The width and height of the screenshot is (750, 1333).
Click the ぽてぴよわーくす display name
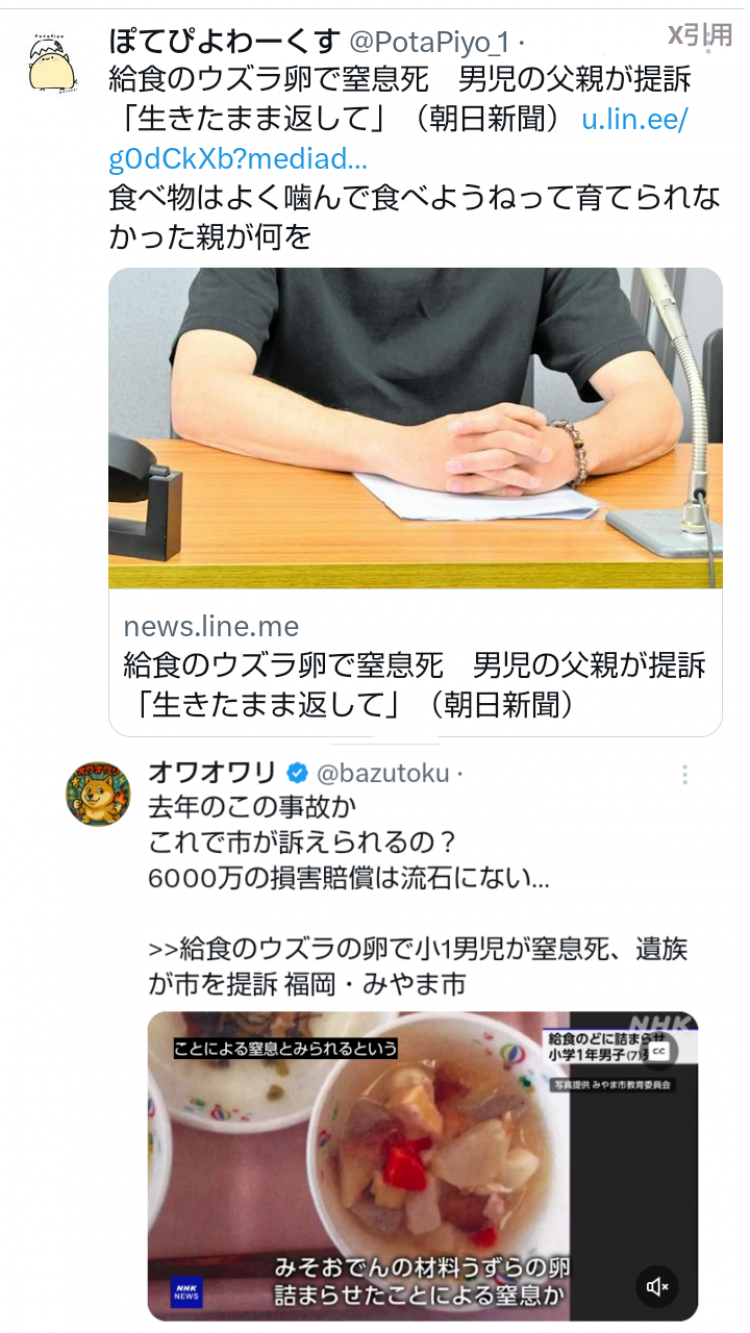(224, 42)
